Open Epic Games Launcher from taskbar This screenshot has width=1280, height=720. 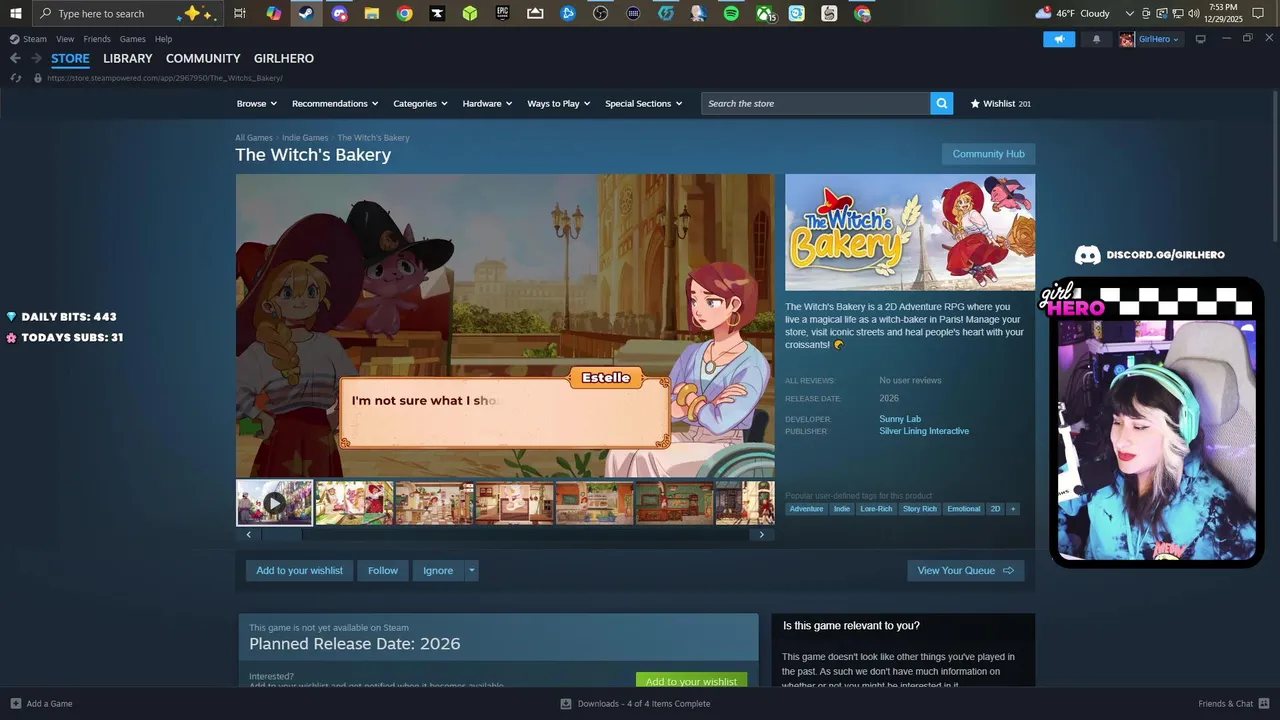[502, 14]
